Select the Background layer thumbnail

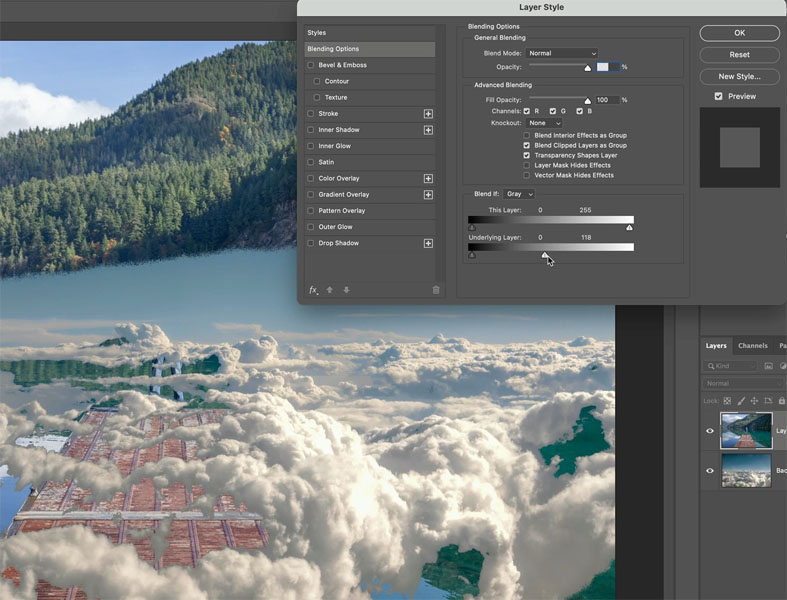746,470
